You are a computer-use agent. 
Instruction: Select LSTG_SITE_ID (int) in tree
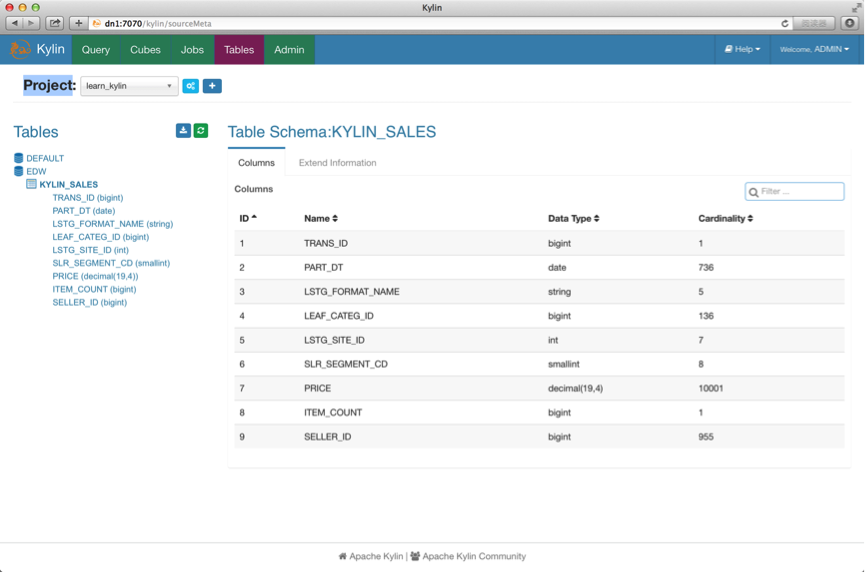coord(90,250)
